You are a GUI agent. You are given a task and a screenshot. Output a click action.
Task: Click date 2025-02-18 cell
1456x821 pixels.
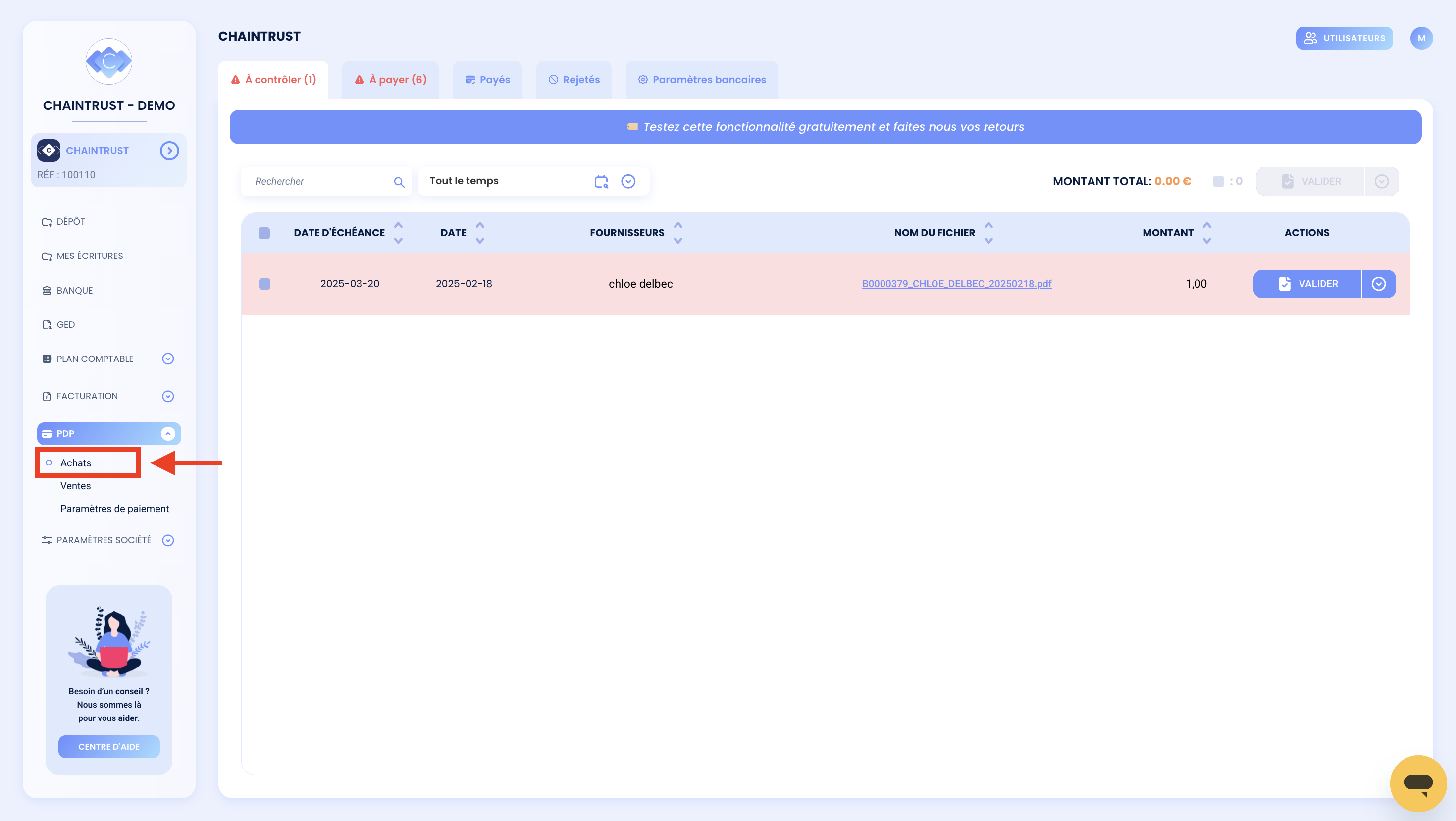coord(464,284)
